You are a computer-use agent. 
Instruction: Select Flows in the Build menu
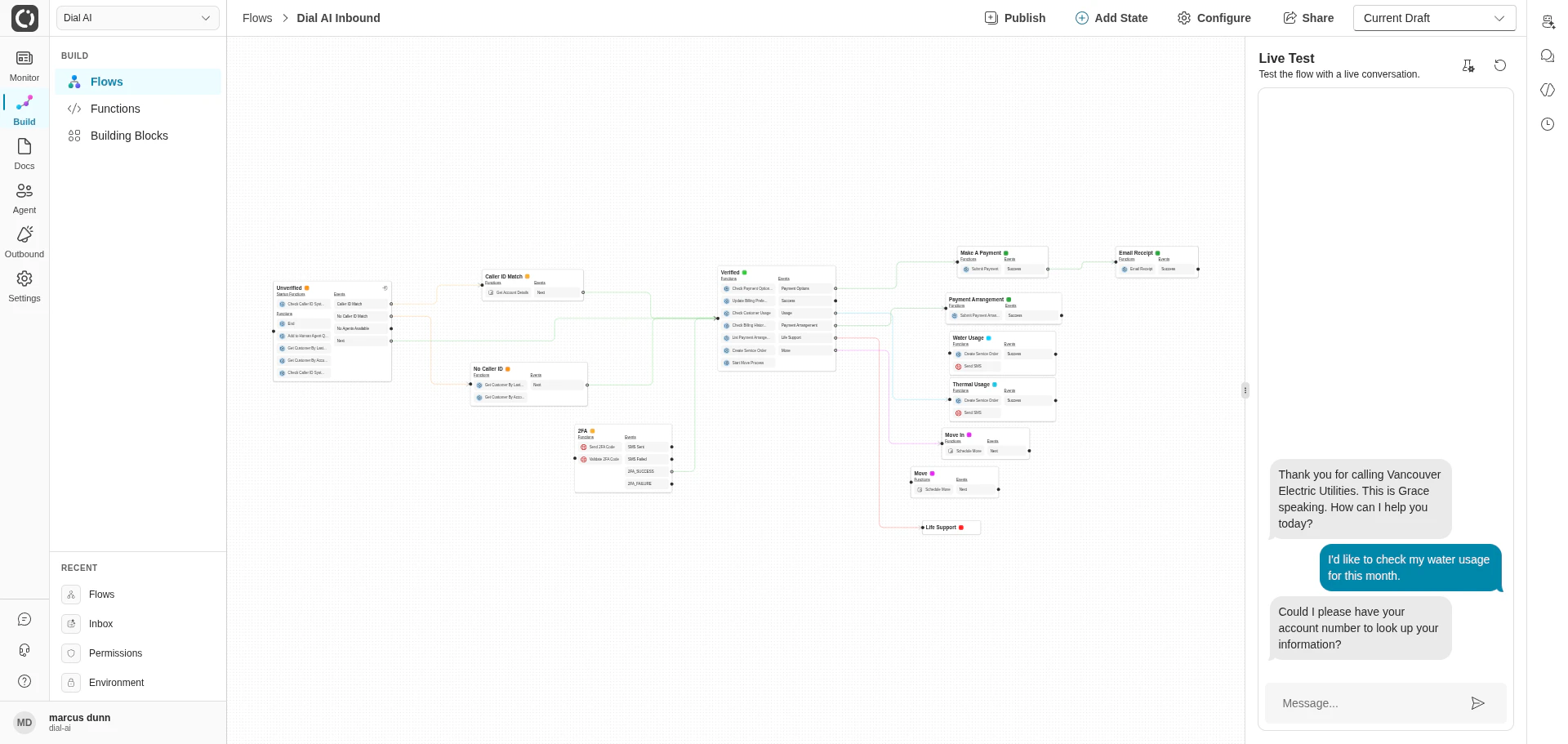(138, 82)
